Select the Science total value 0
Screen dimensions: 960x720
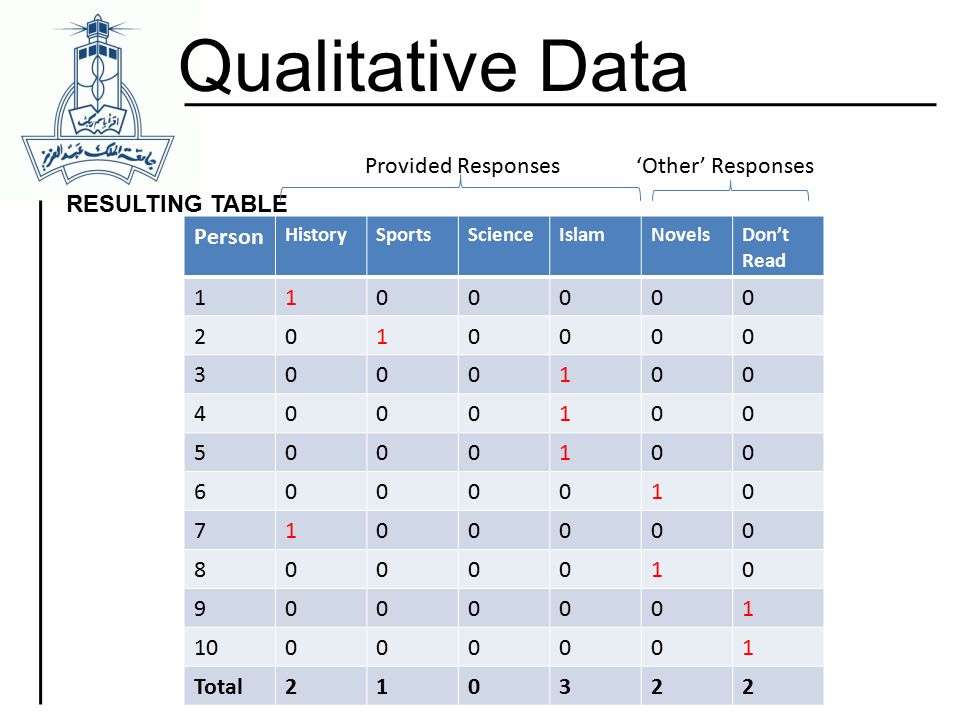click(x=474, y=687)
